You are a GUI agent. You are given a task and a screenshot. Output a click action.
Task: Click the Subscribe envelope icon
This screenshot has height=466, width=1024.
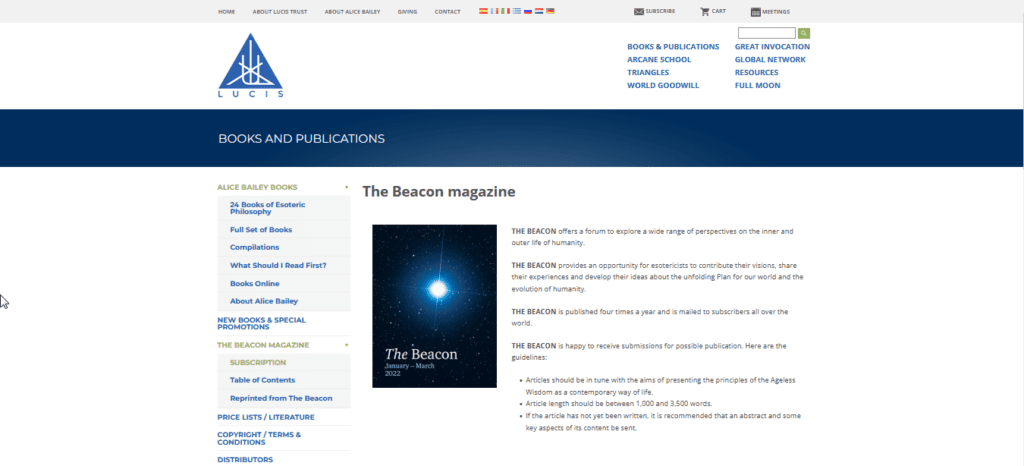coord(639,12)
